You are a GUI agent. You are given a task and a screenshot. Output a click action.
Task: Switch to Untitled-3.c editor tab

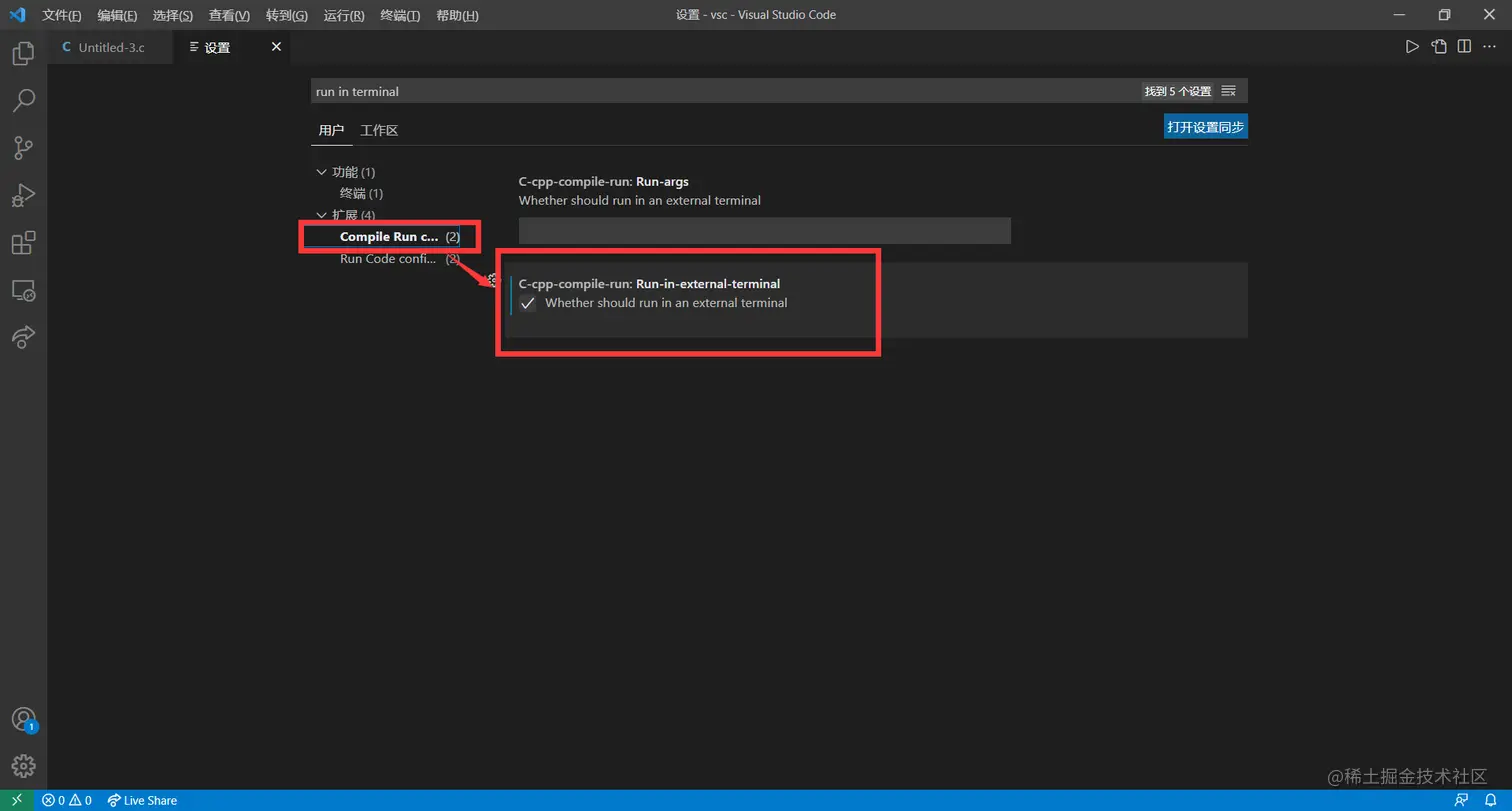[109, 47]
